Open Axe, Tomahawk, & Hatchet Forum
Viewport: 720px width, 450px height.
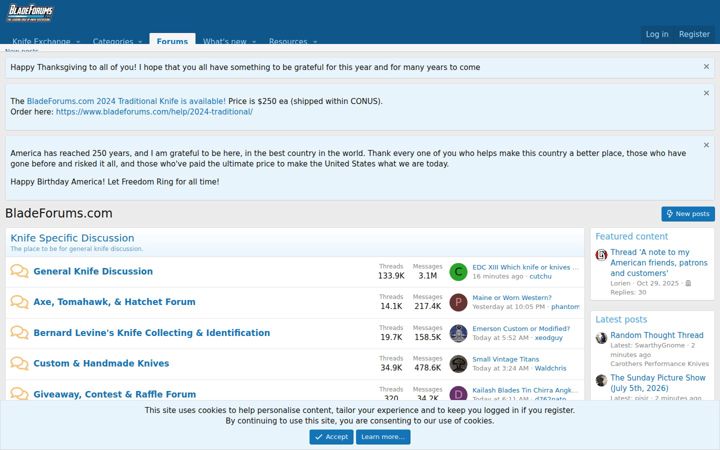[x=114, y=302]
